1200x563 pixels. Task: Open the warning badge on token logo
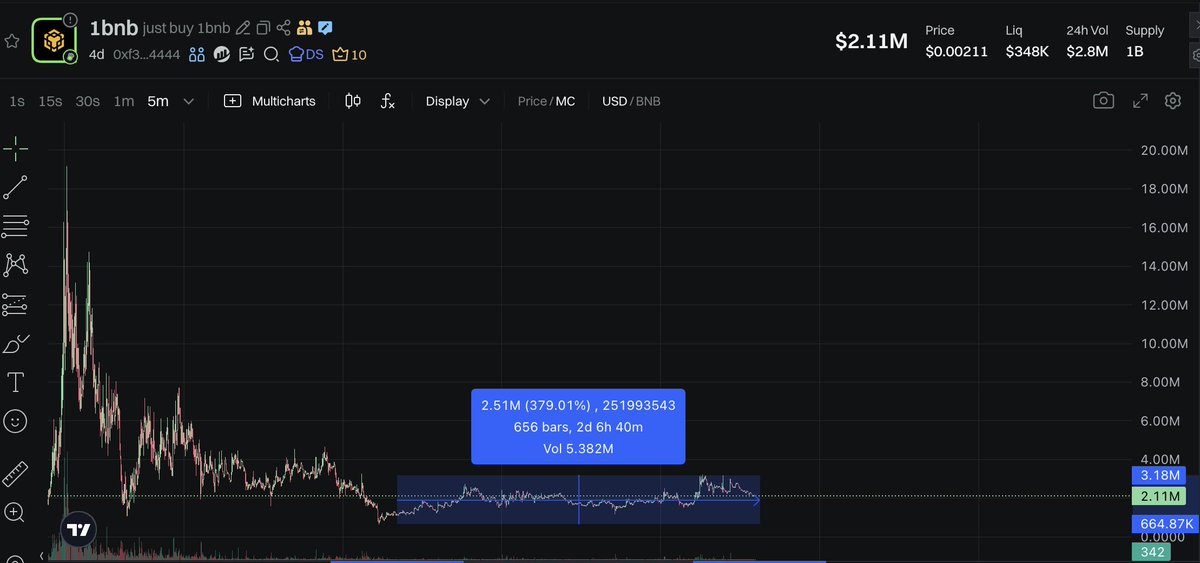click(70, 20)
